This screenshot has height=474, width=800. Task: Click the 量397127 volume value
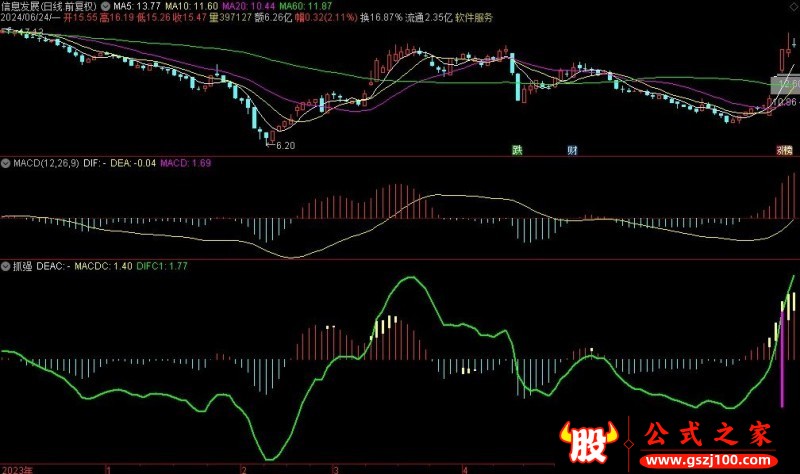pyautogui.click(x=231, y=18)
